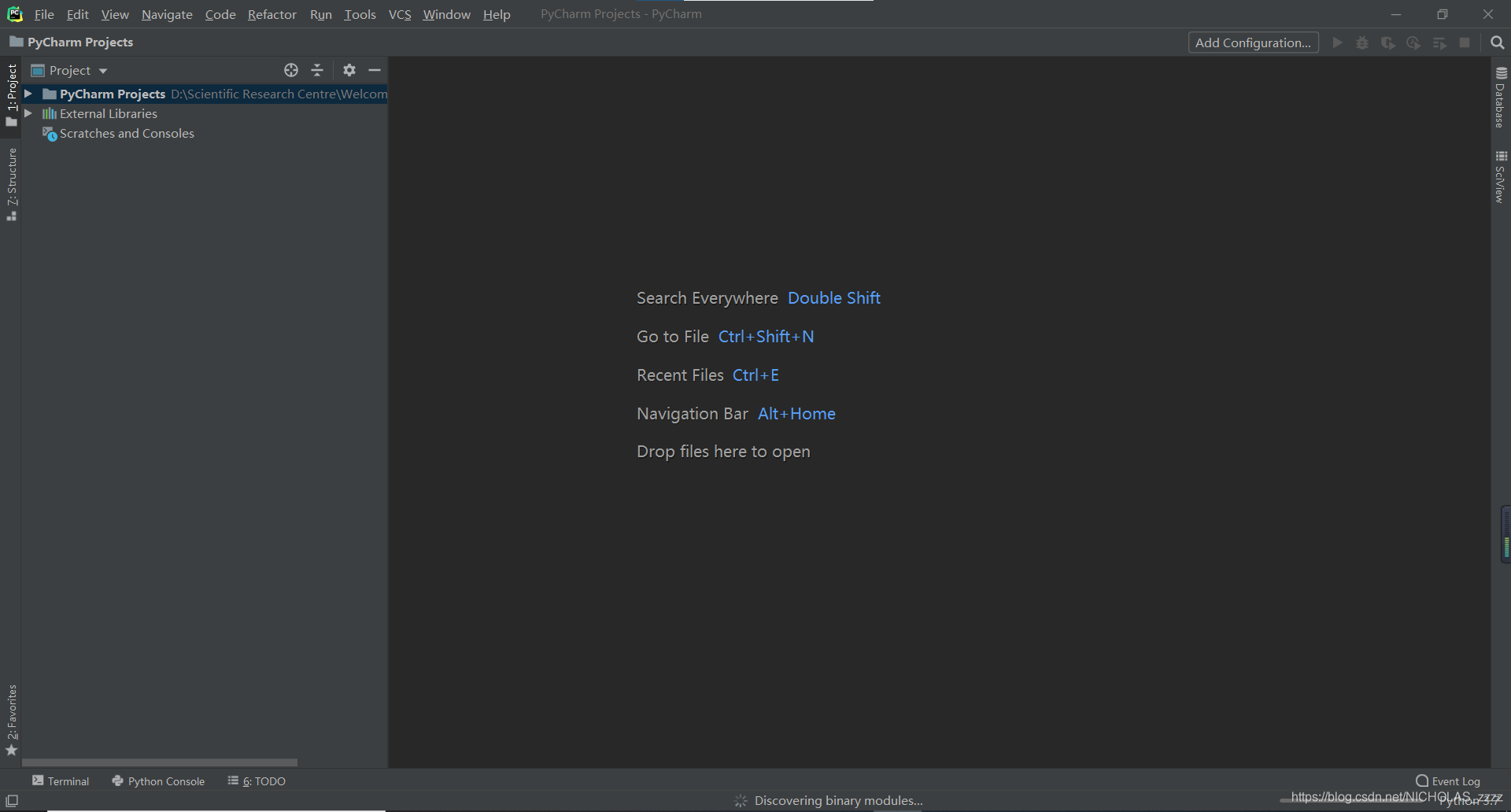Collapse all in Project panel
This screenshot has width=1511, height=812.
tap(317, 70)
